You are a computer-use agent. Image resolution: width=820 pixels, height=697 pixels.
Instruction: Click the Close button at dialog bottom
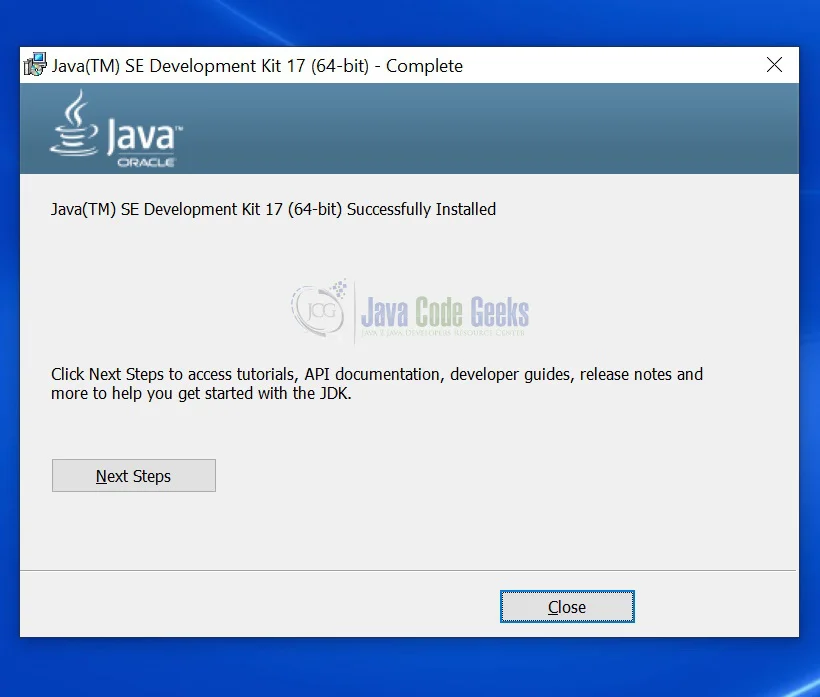(x=567, y=607)
